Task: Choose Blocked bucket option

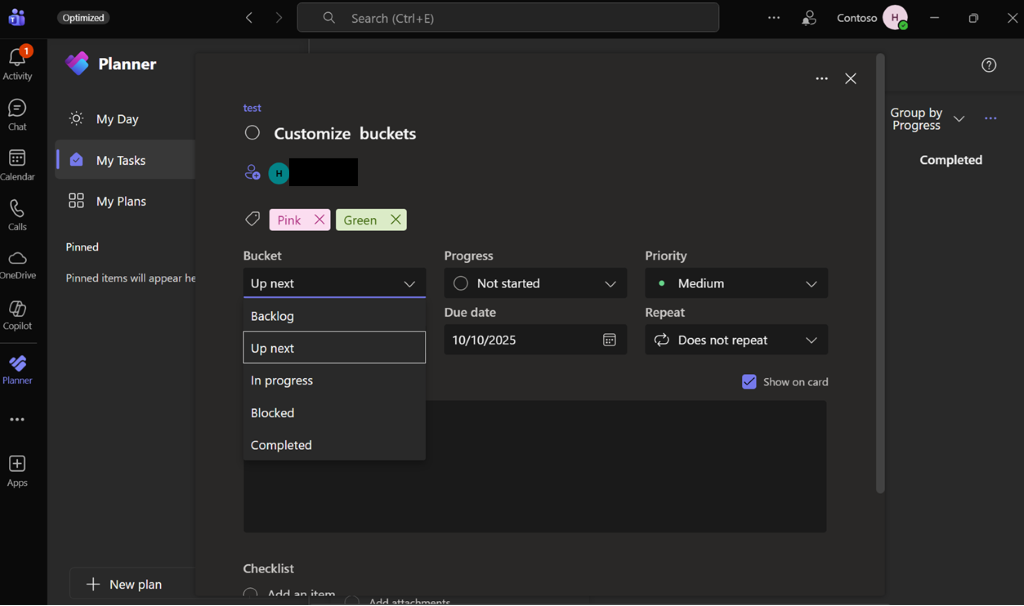Action: (x=334, y=413)
